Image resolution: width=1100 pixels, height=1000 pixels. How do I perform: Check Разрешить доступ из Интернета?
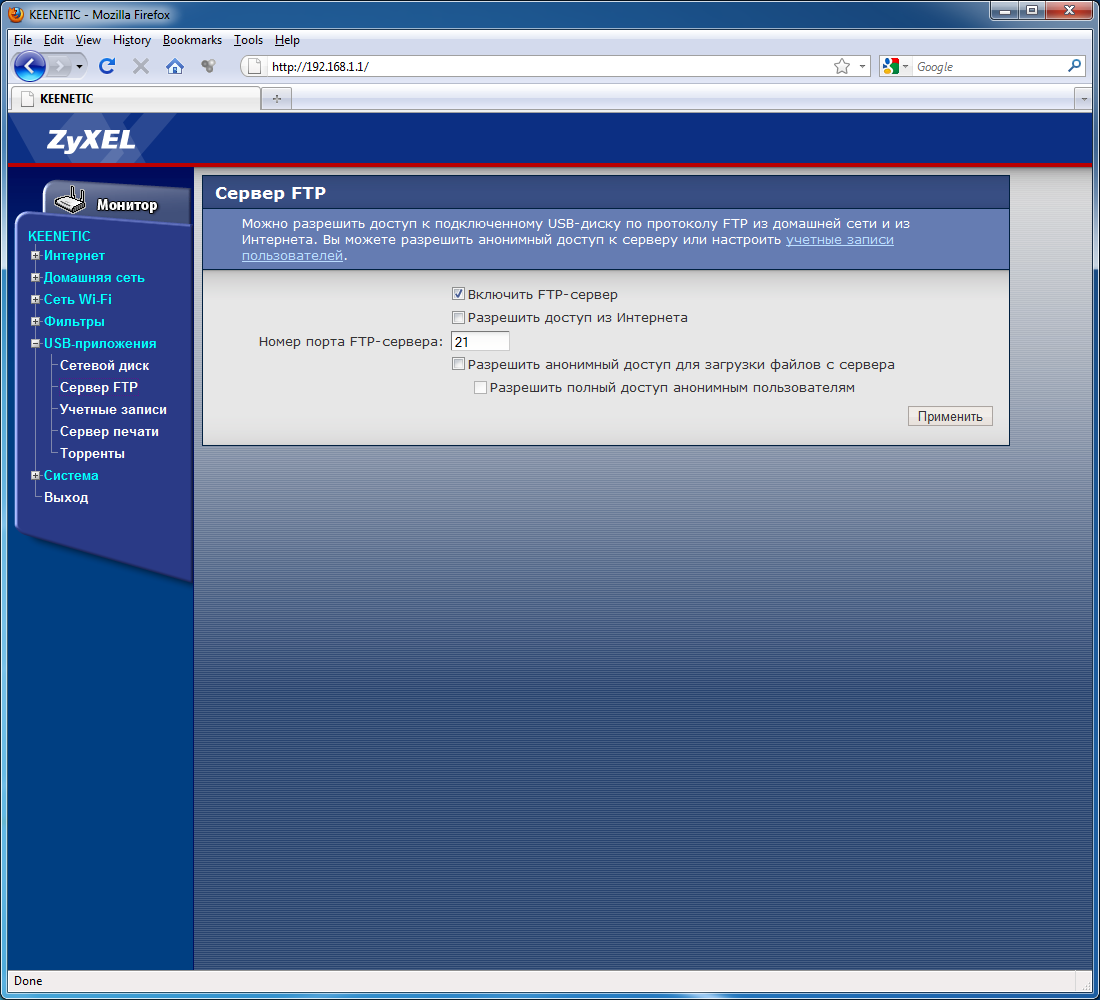tap(458, 317)
